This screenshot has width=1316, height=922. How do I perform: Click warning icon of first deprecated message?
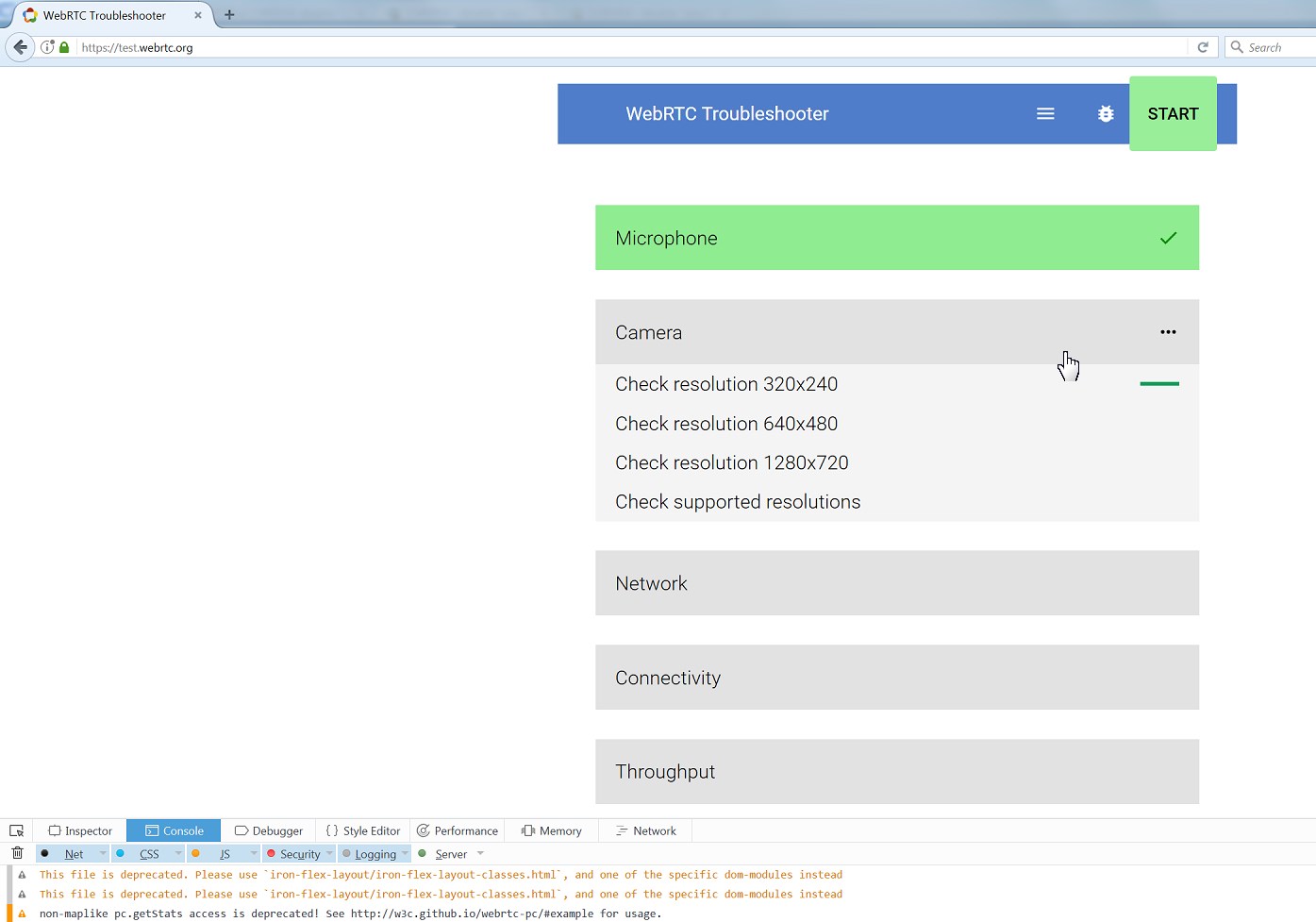22,875
